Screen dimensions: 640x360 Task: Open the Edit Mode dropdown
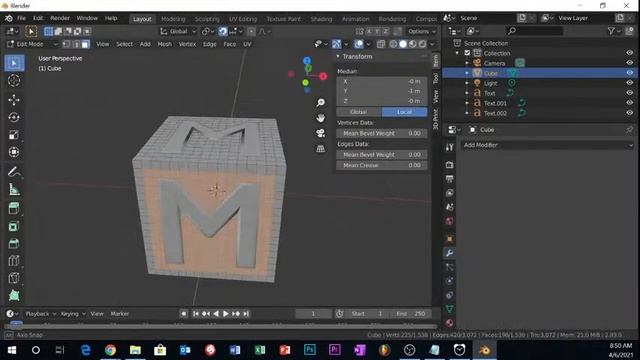(x=32, y=44)
